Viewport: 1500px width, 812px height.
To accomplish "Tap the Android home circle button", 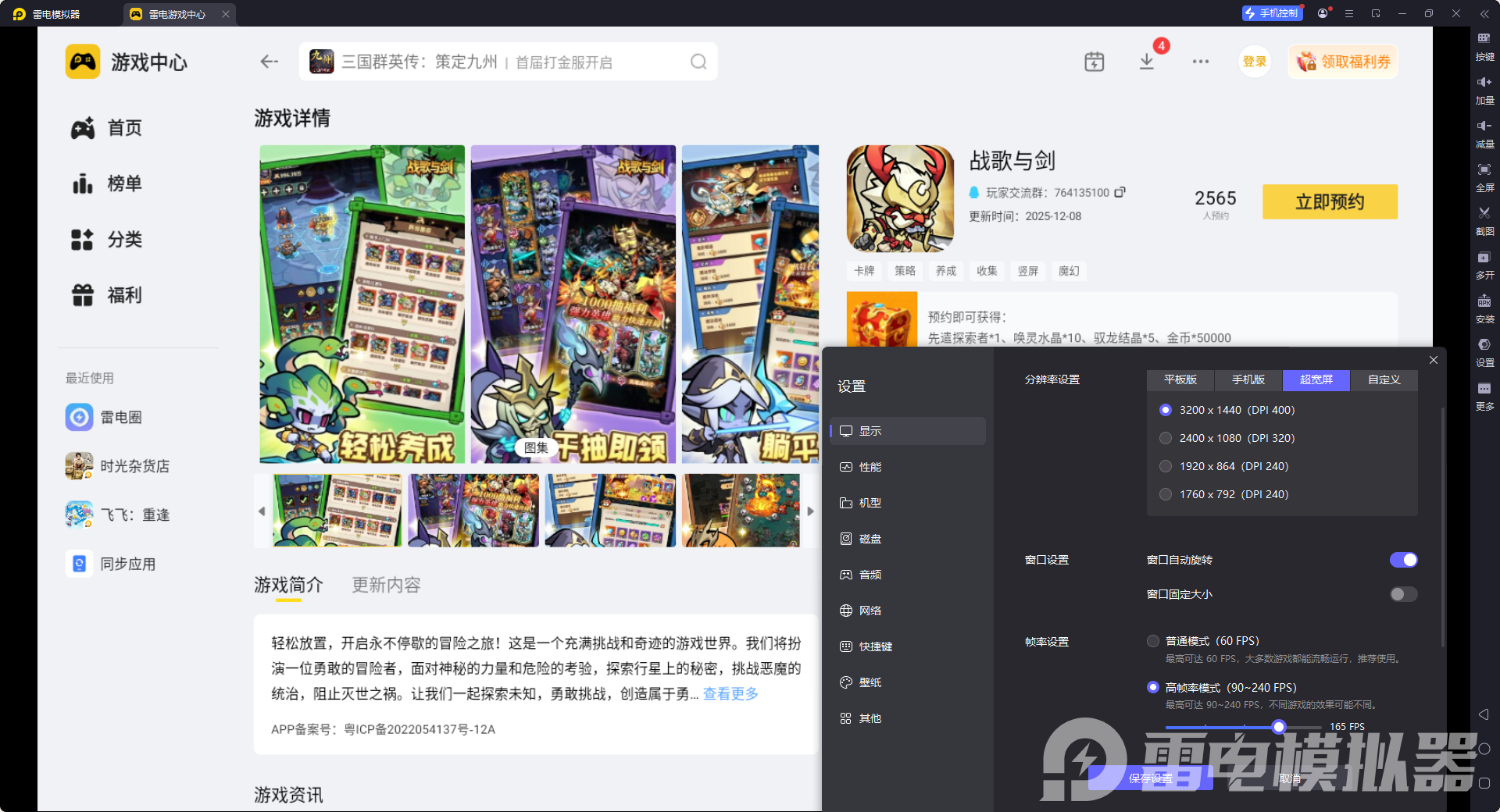I will click(1484, 749).
